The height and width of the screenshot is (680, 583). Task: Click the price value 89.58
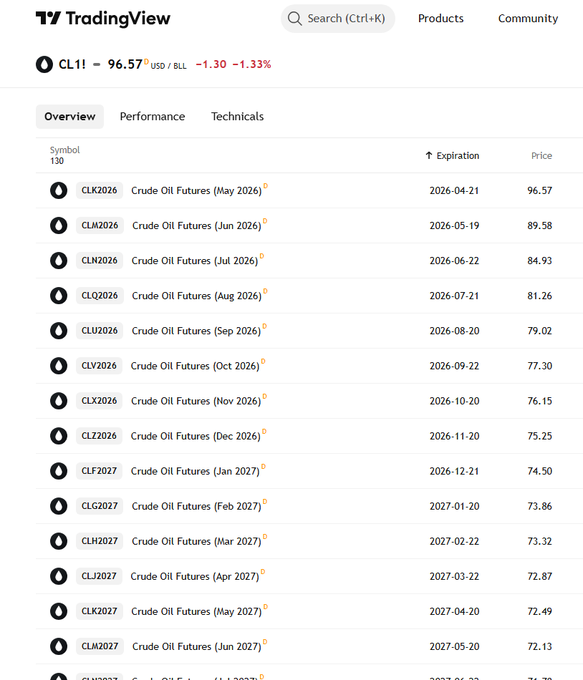click(x=540, y=226)
